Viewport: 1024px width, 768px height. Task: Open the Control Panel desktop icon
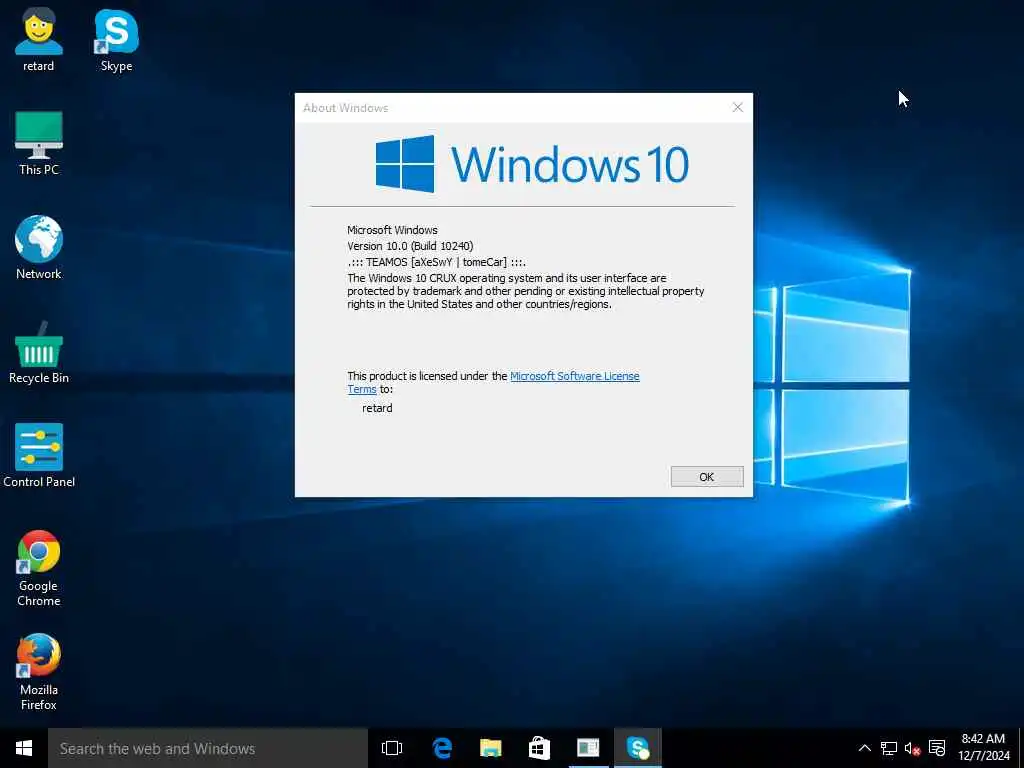tap(39, 456)
